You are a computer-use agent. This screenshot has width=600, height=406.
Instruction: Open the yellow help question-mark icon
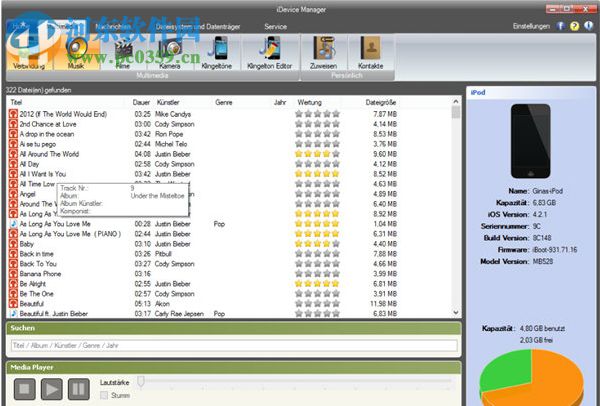(574, 26)
